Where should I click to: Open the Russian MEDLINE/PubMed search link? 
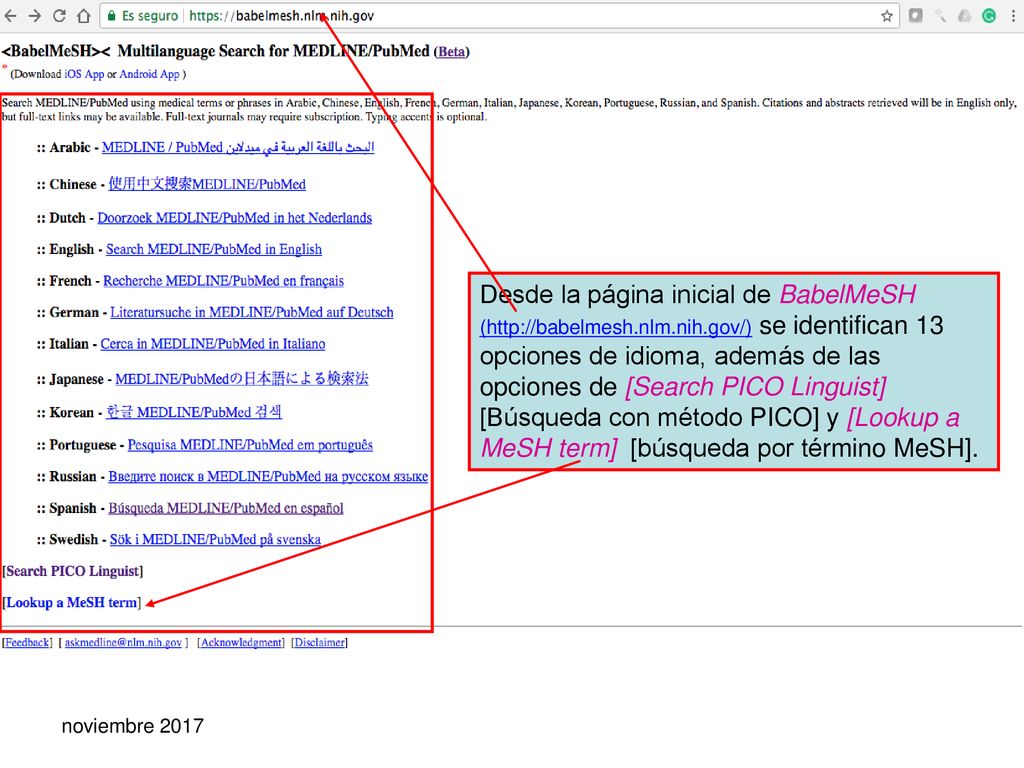[268, 477]
